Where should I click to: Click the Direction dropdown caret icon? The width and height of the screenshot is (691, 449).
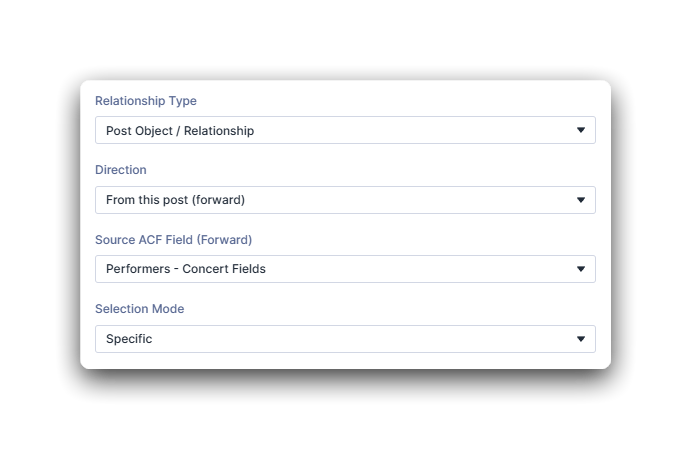tap(581, 200)
